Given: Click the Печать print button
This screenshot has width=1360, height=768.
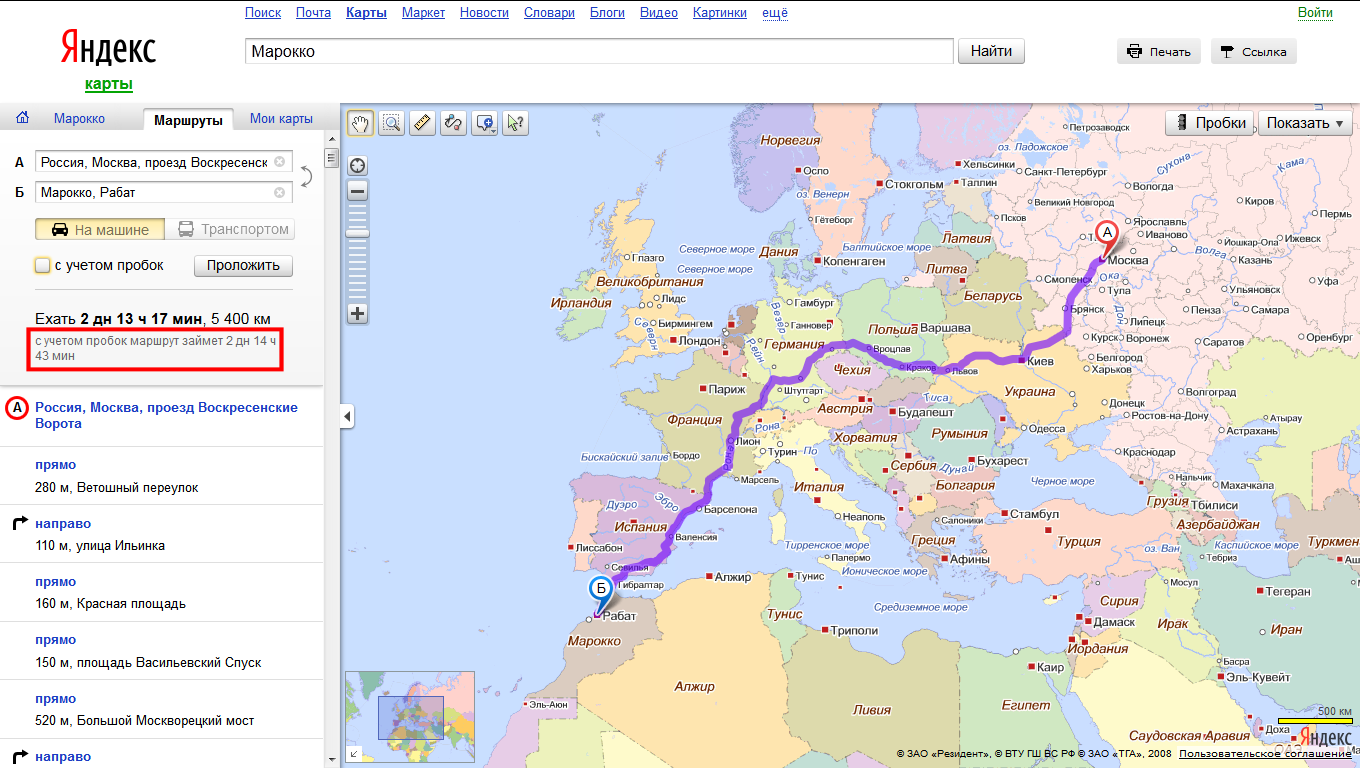Looking at the screenshot, I should pyautogui.click(x=1159, y=52).
